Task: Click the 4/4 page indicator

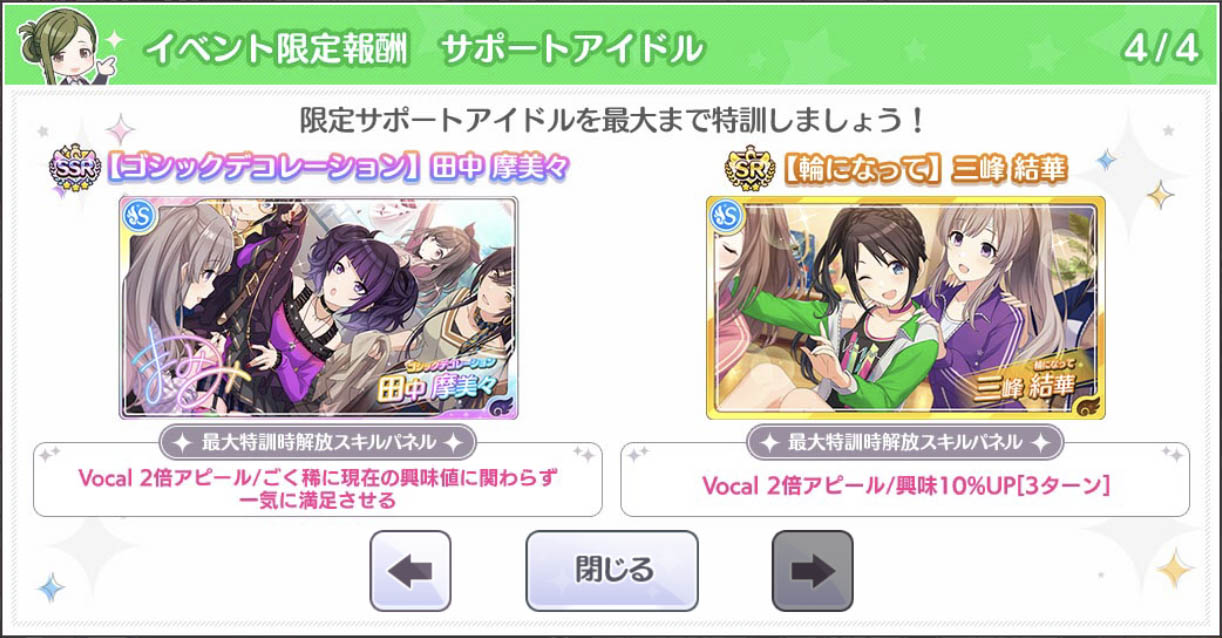Action: 1161,50
